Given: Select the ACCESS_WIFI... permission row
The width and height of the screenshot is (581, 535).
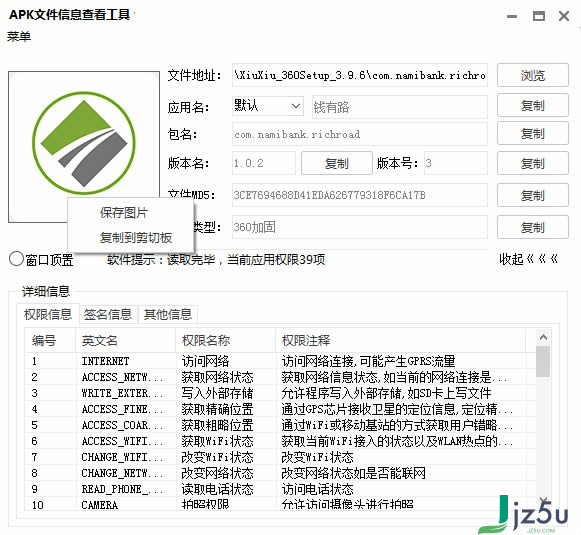Looking at the screenshot, I should click(280, 441).
